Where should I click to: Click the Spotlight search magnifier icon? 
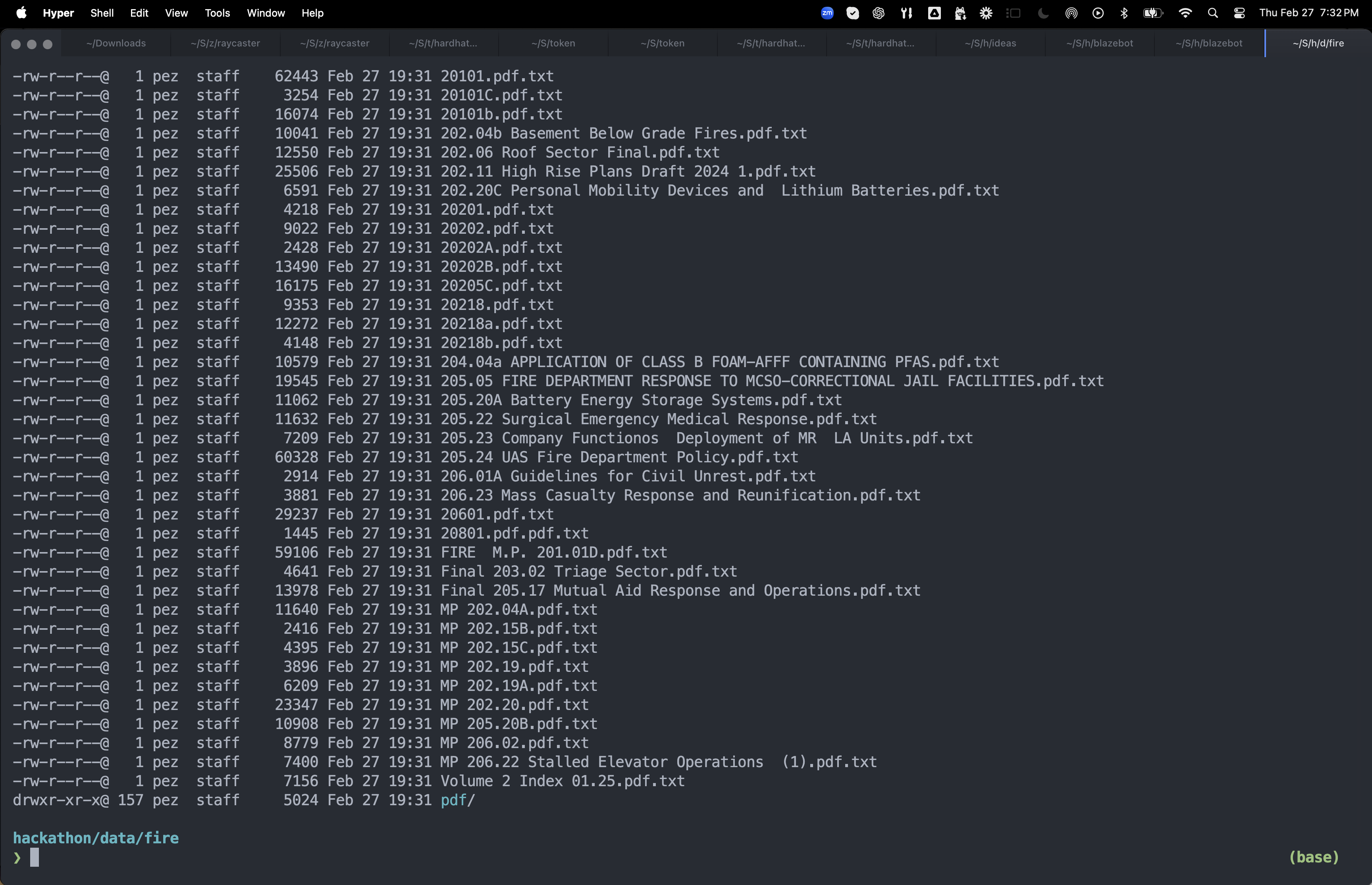[x=1213, y=13]
